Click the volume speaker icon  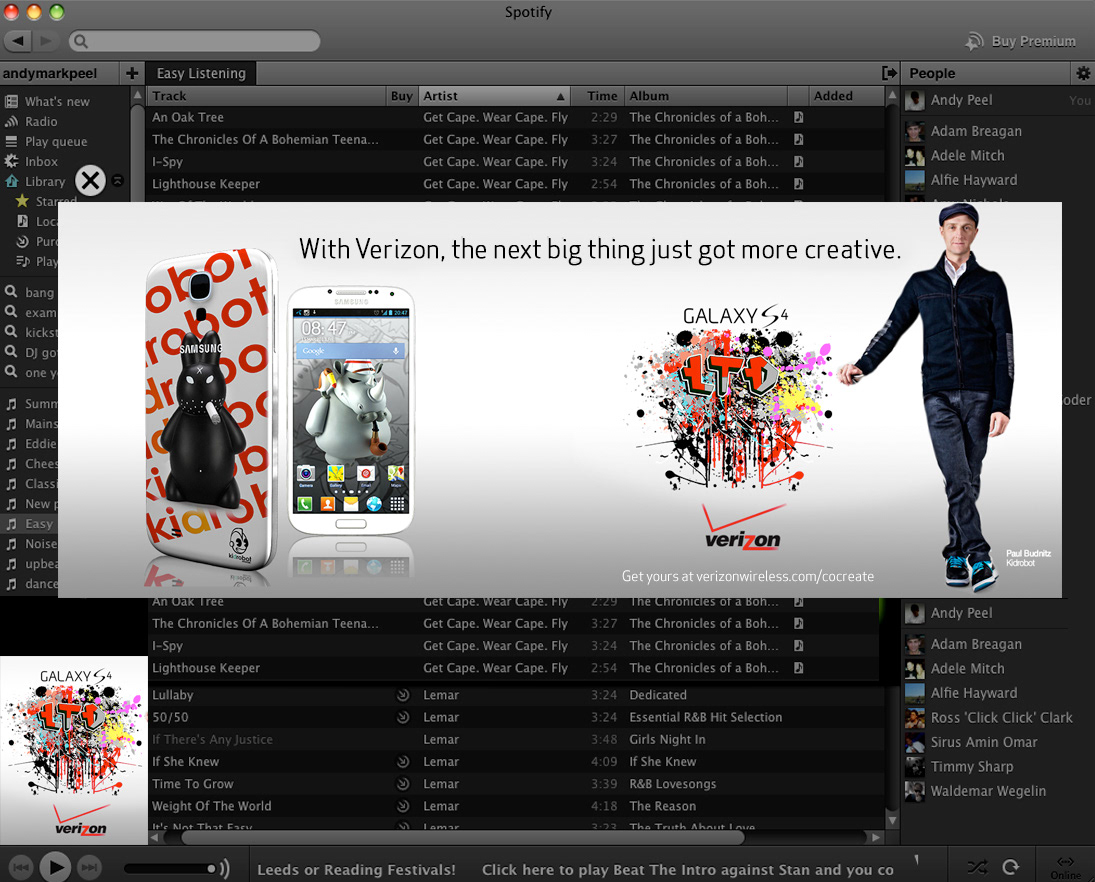pyautogui.click(x=224, y=869)
